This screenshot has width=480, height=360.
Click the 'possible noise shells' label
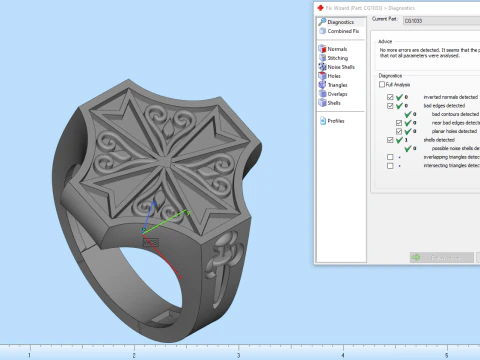click(456, 148)
